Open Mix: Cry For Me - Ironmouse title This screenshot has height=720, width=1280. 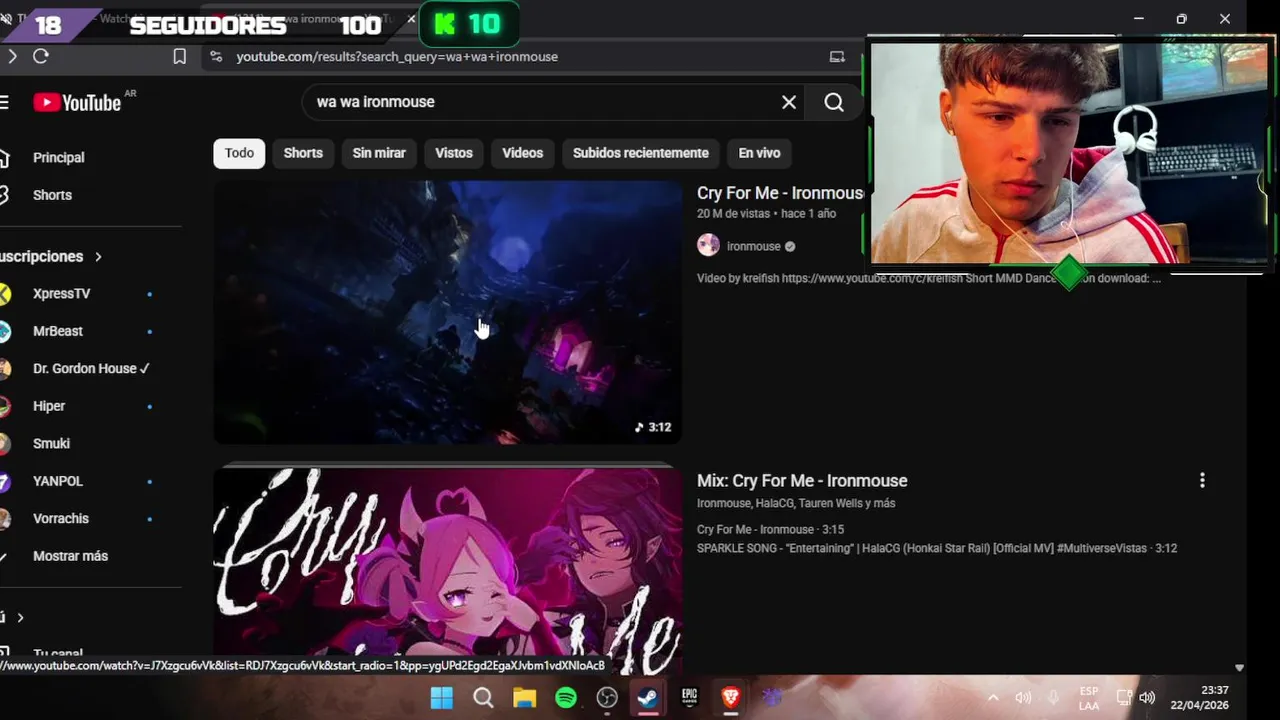coord(802,481)
